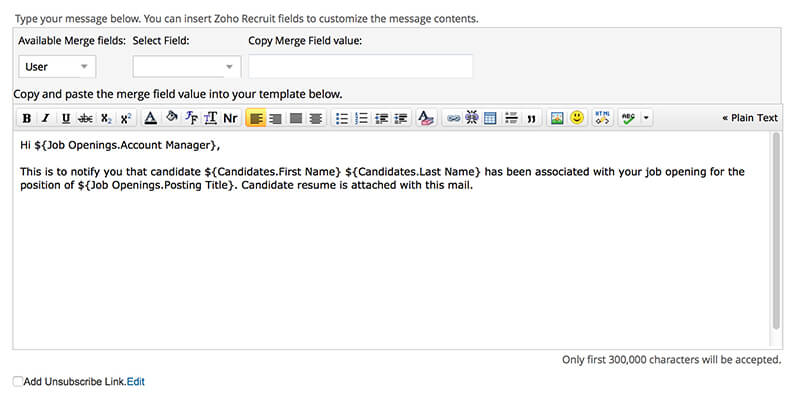
Task: Insert a table into the message
Action: [x=490, y=118]
